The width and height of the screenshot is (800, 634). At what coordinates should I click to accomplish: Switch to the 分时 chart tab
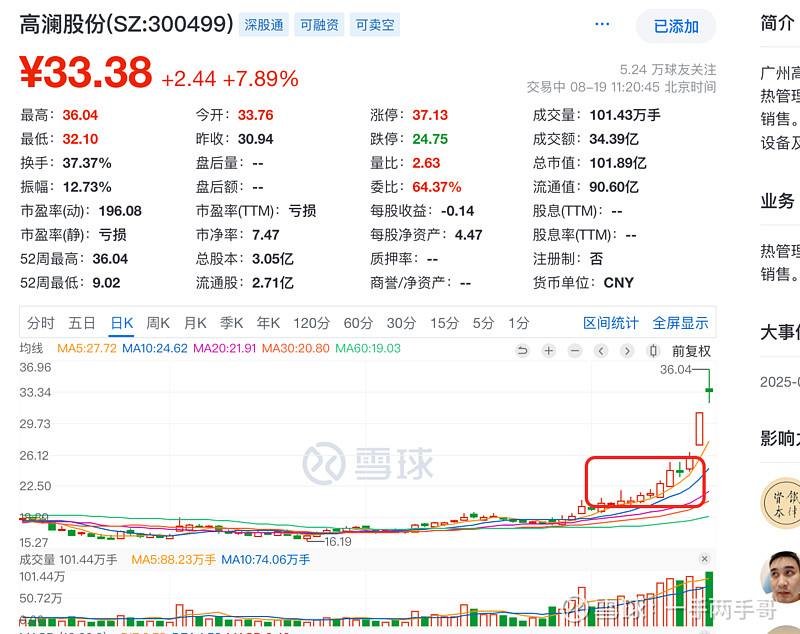pos(40,323)
